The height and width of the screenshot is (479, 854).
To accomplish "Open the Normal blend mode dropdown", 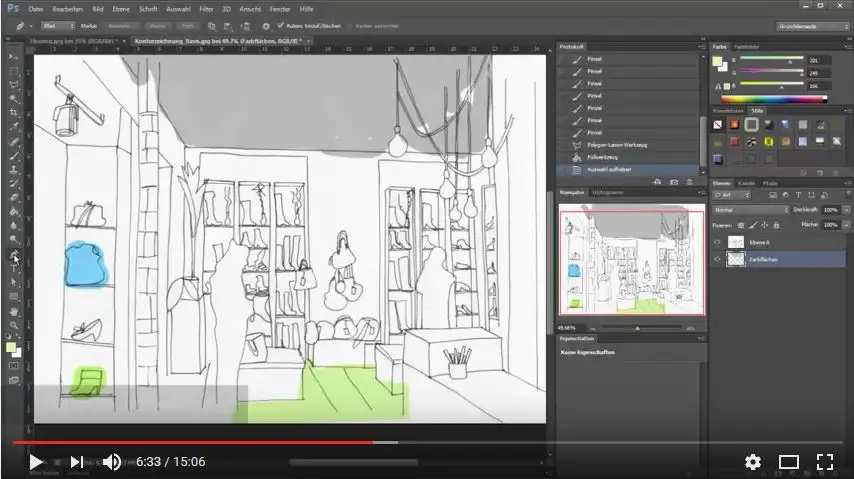I will point(751,210).
